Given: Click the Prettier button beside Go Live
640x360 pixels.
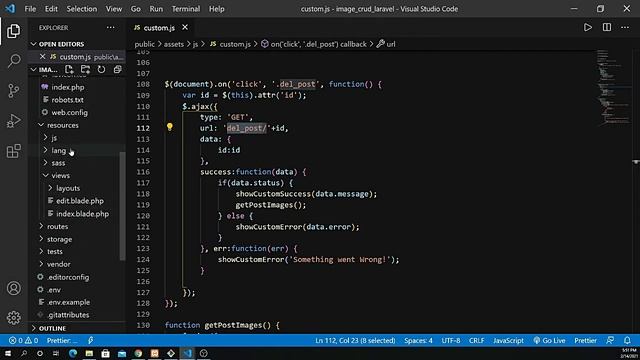Looking at the screenshot, I should pos(585,340).
